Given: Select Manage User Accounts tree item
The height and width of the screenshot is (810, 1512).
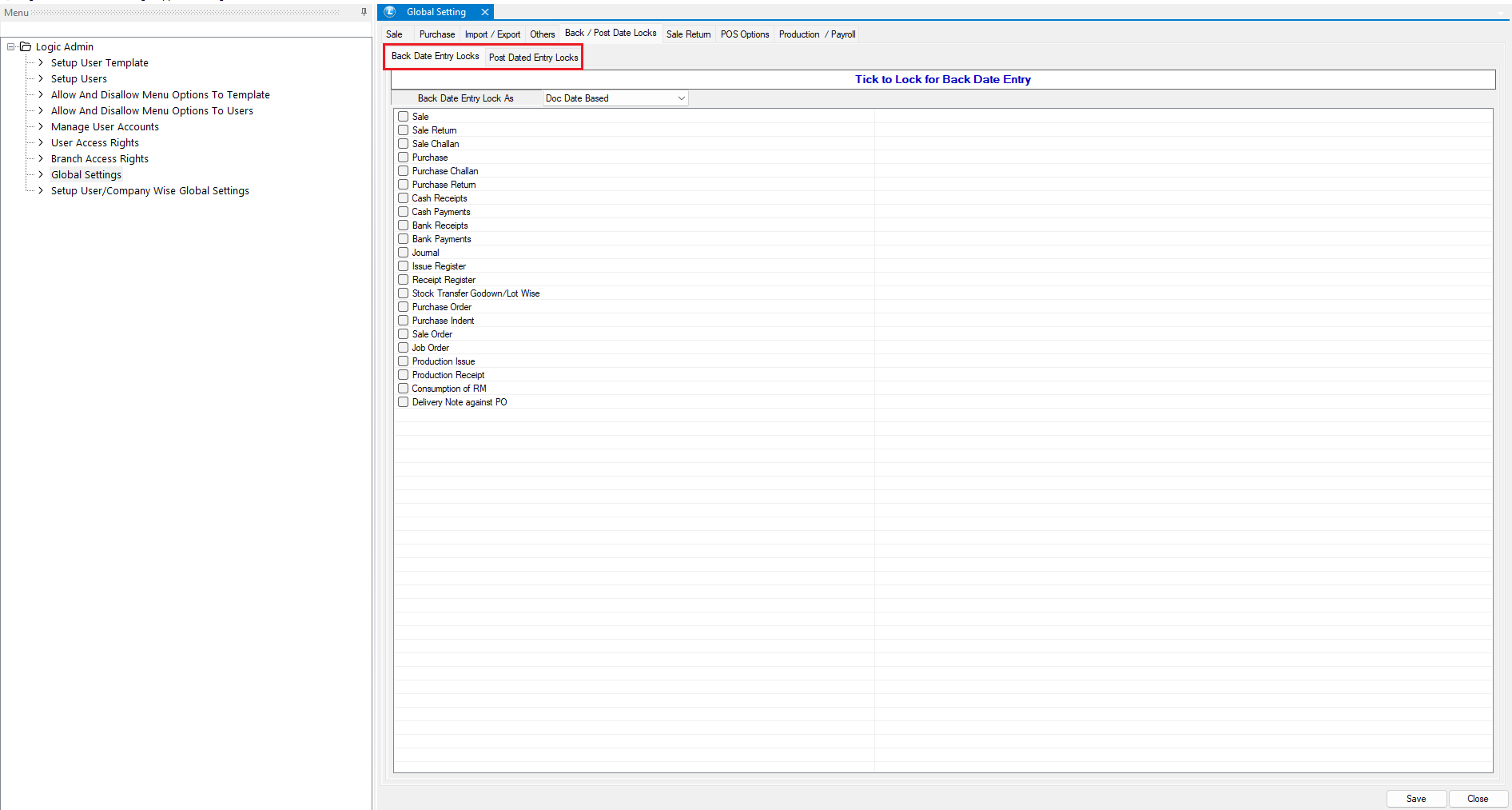Looking at the screenshot, I should [105, 127].
